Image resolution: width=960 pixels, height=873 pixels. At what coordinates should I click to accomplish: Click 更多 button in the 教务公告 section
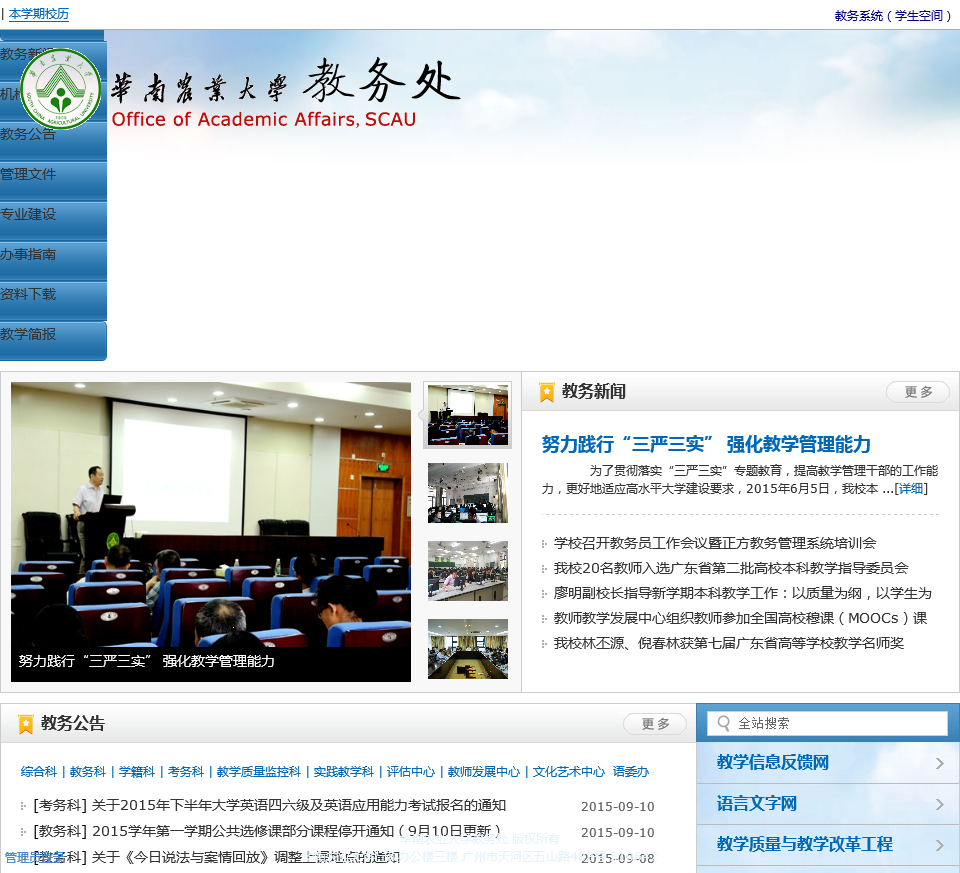click(654, 724)
